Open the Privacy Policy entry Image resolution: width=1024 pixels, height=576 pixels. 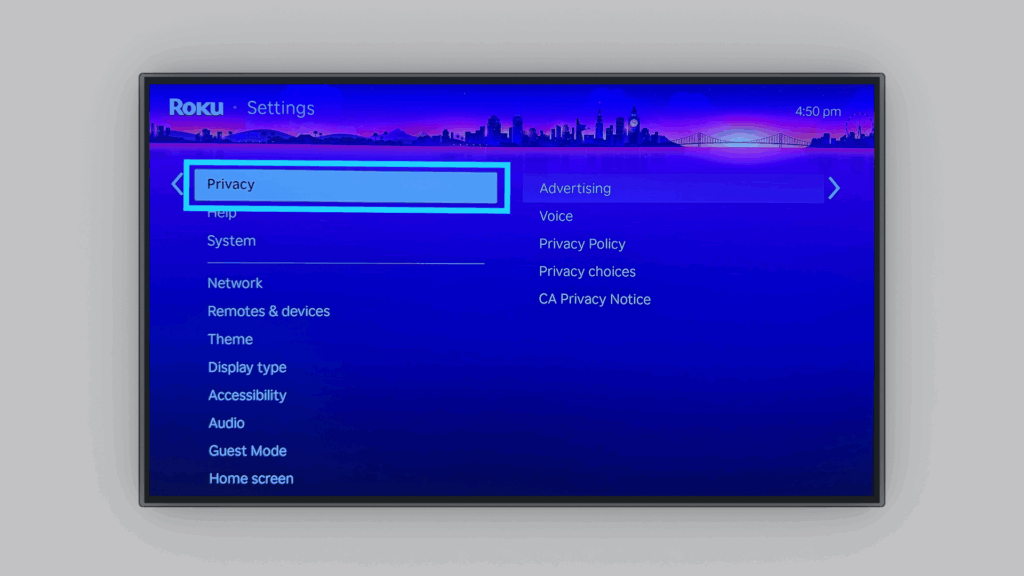point(582,244)
